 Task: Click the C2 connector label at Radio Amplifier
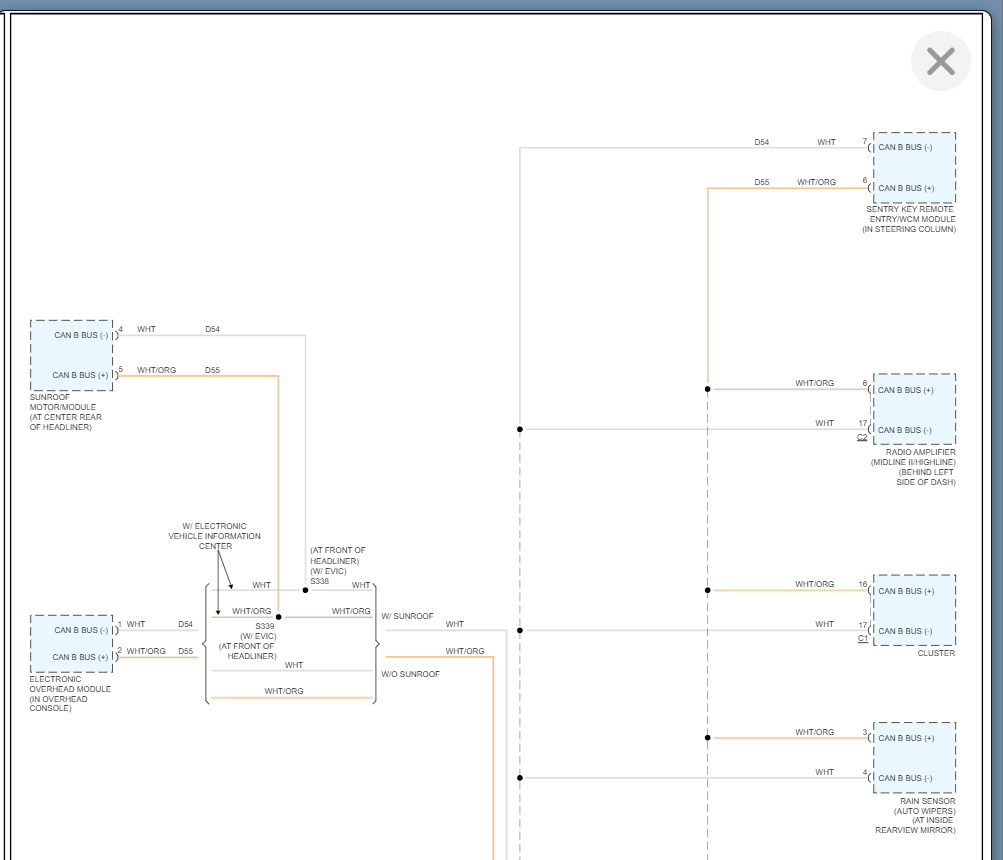[862, 437]
